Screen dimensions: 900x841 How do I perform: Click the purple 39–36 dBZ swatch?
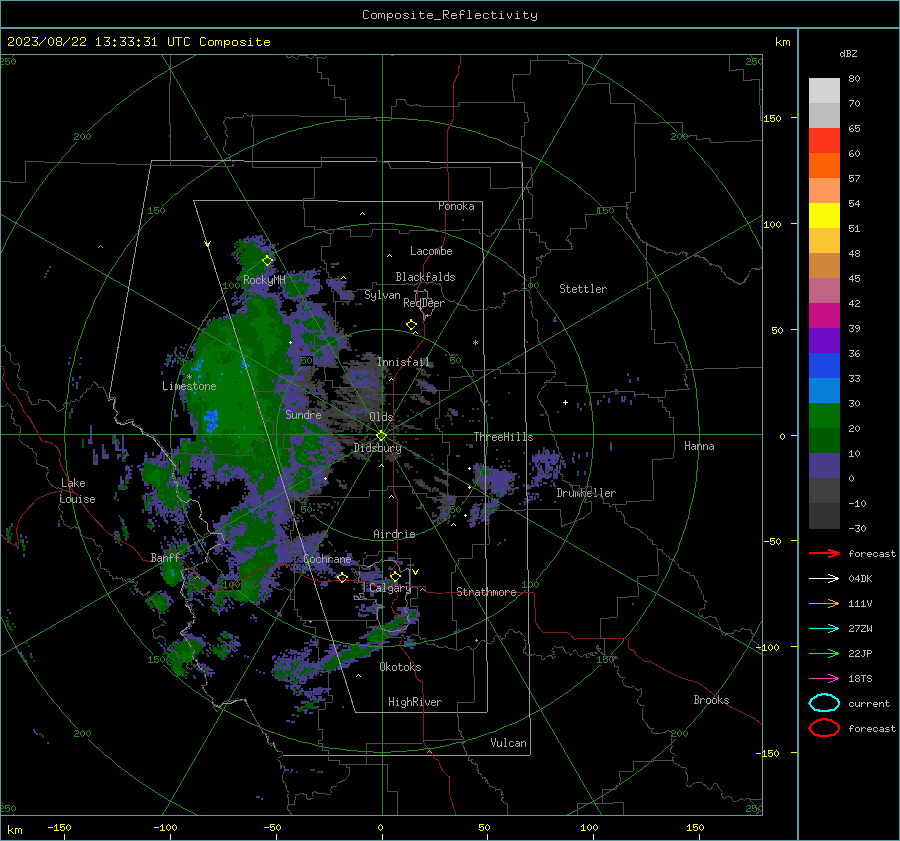click(x=824, y=341)
